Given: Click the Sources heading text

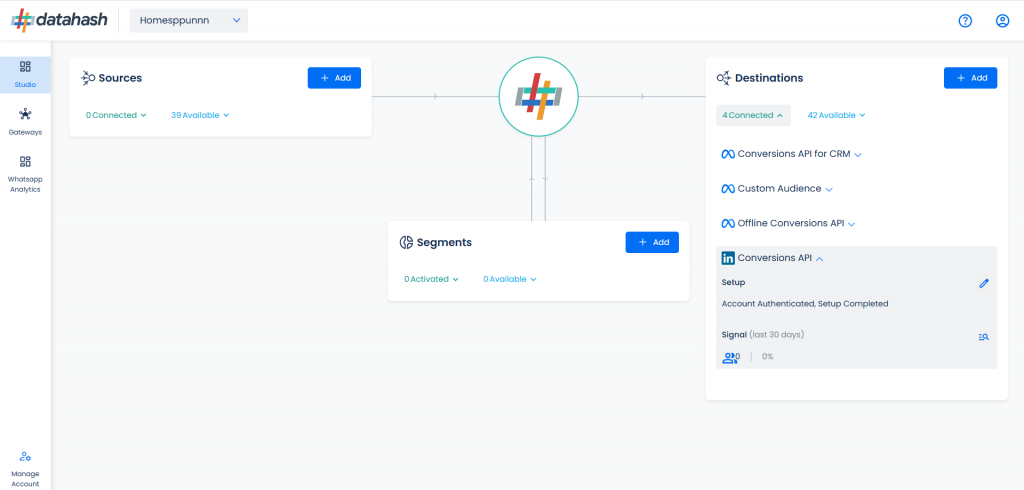Looking at the screenshot, I should pos(120,78).
